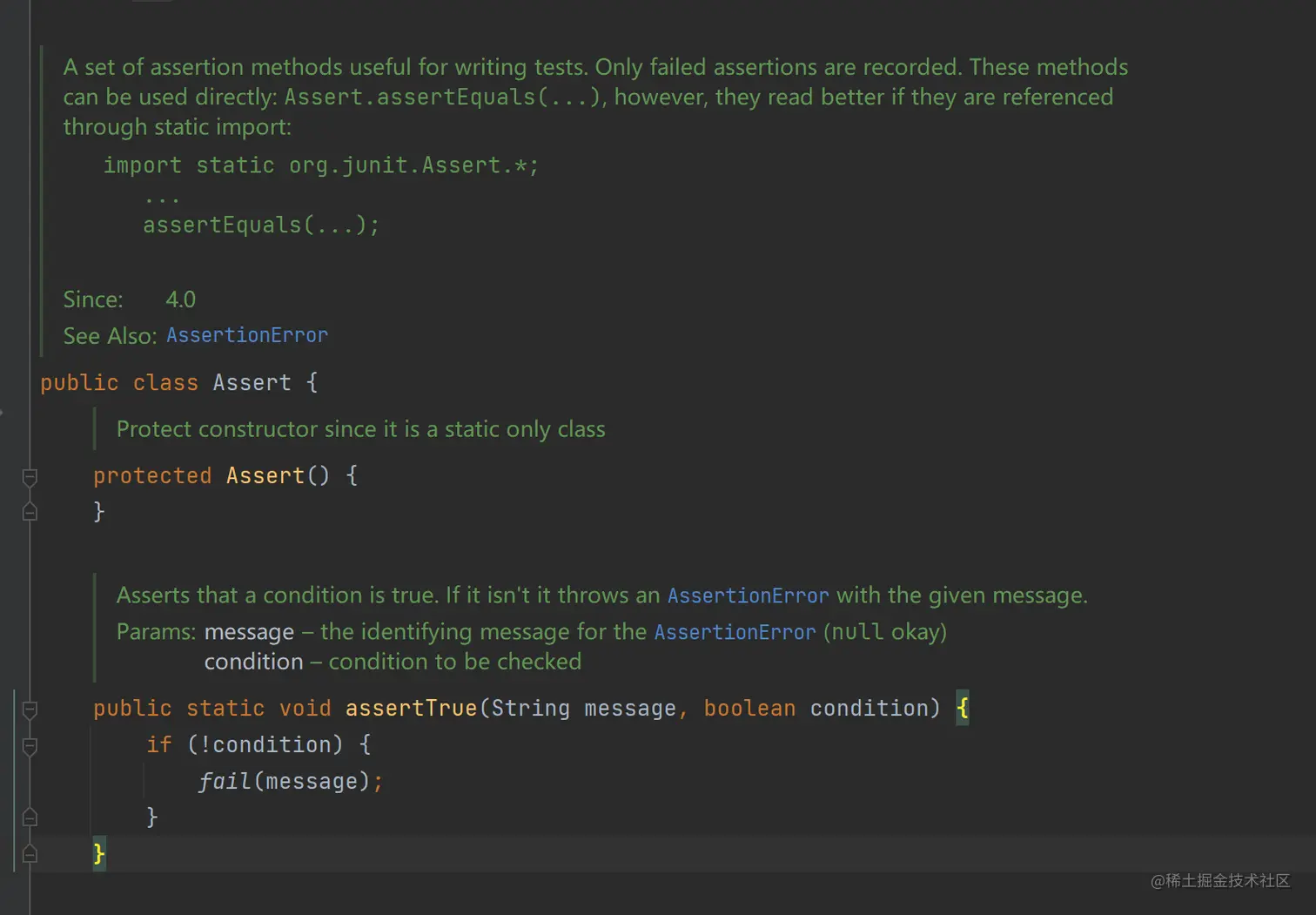Click the 'assertEquals(...);' doc example line

pos(261,225)
